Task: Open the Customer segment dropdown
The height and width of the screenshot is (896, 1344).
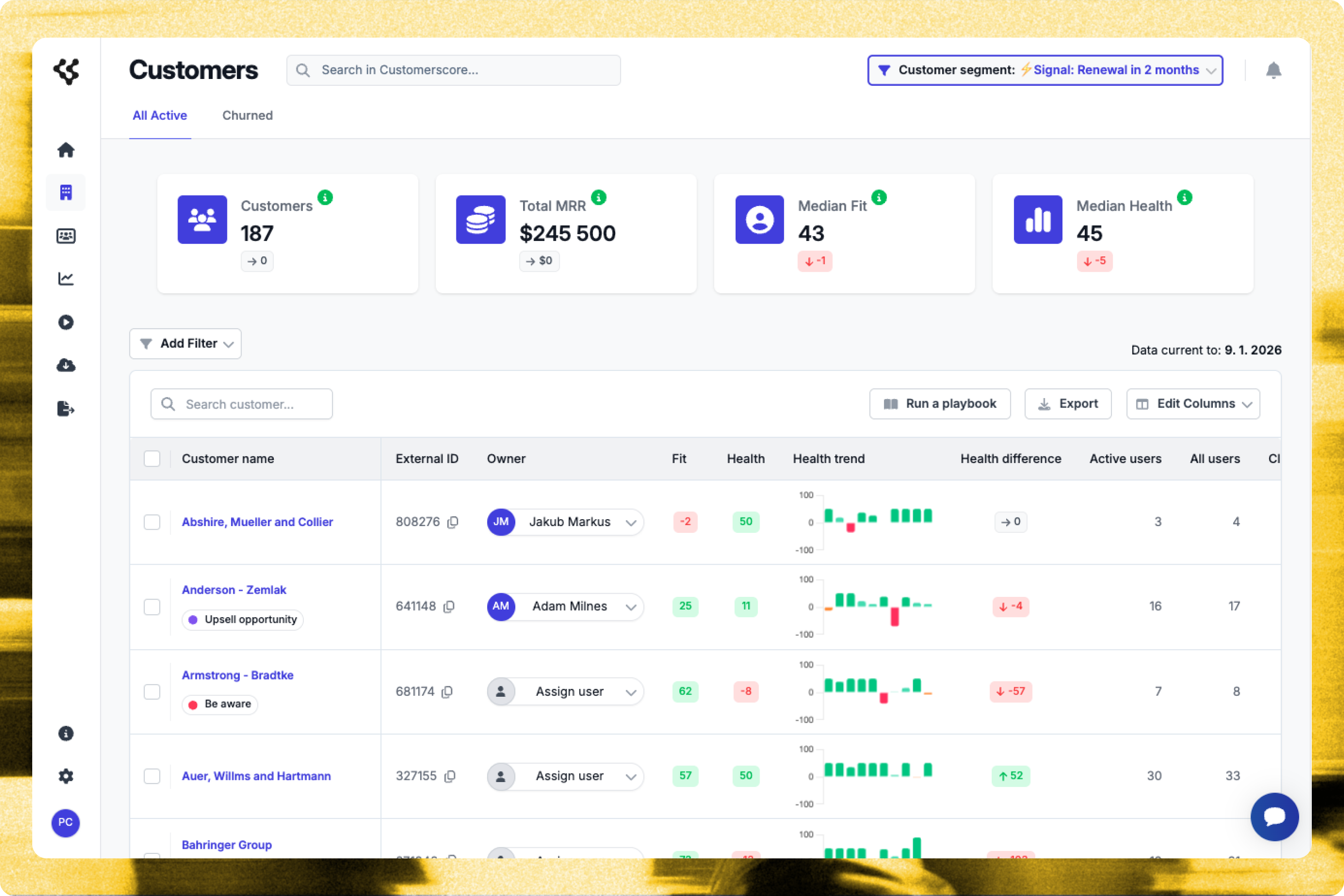Action: click(x=1044, y=70)
